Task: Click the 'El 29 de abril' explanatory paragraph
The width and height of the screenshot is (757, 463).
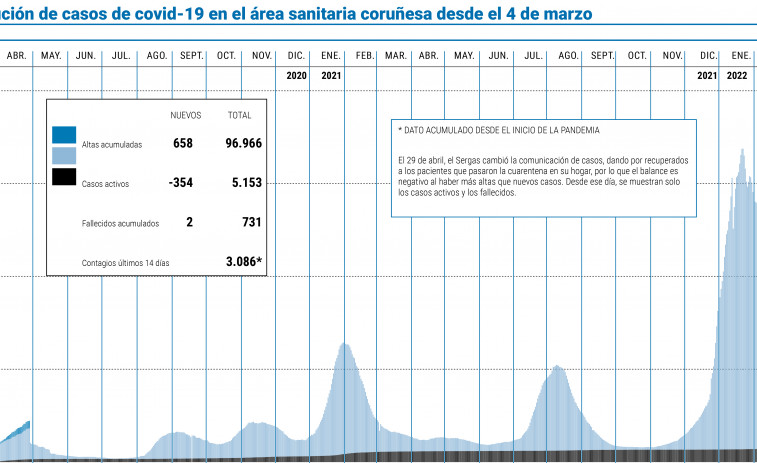Action: (x=543, y=176)
